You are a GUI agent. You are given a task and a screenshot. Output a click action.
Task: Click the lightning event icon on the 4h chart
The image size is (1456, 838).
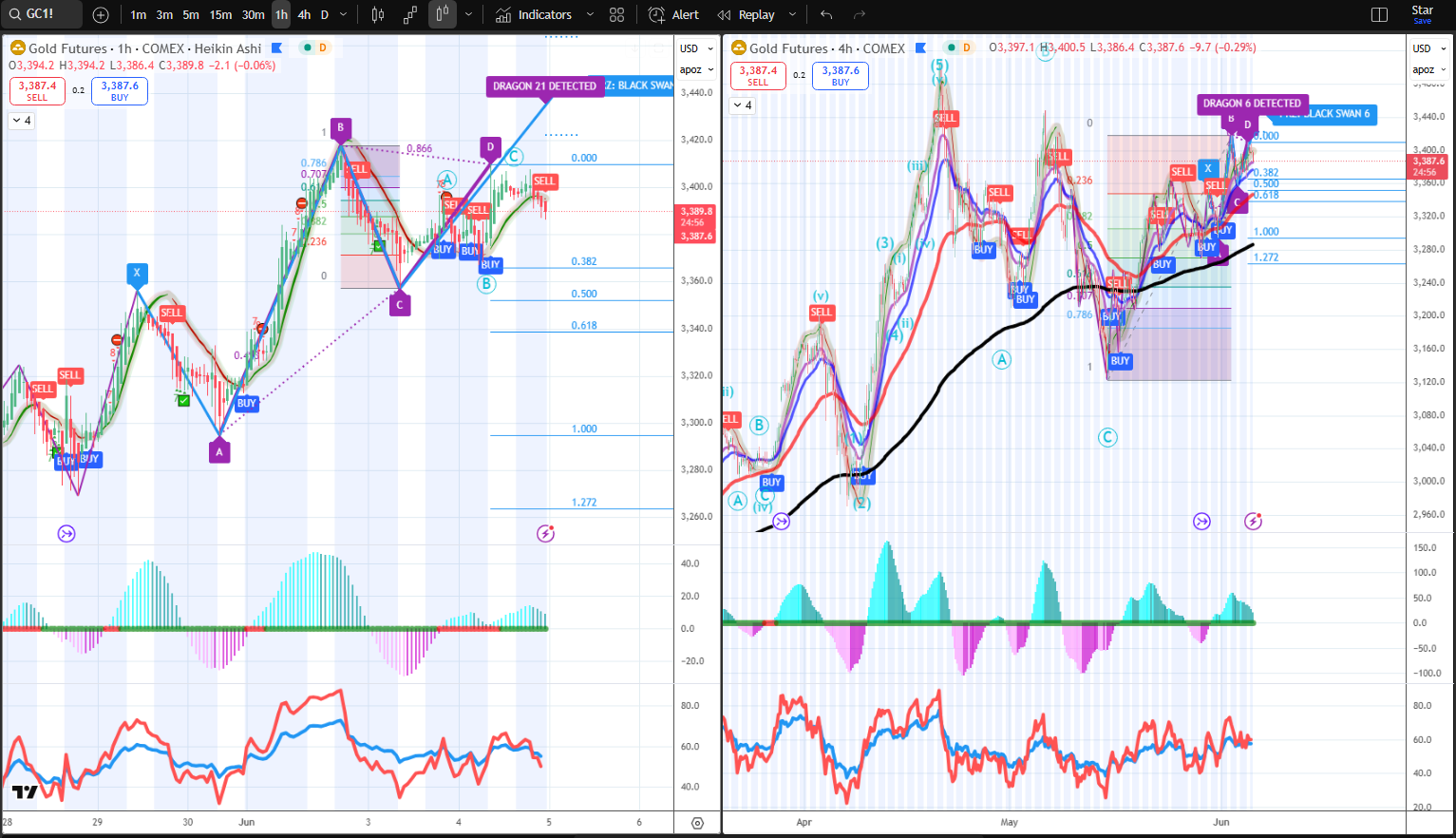(1254, 521)
